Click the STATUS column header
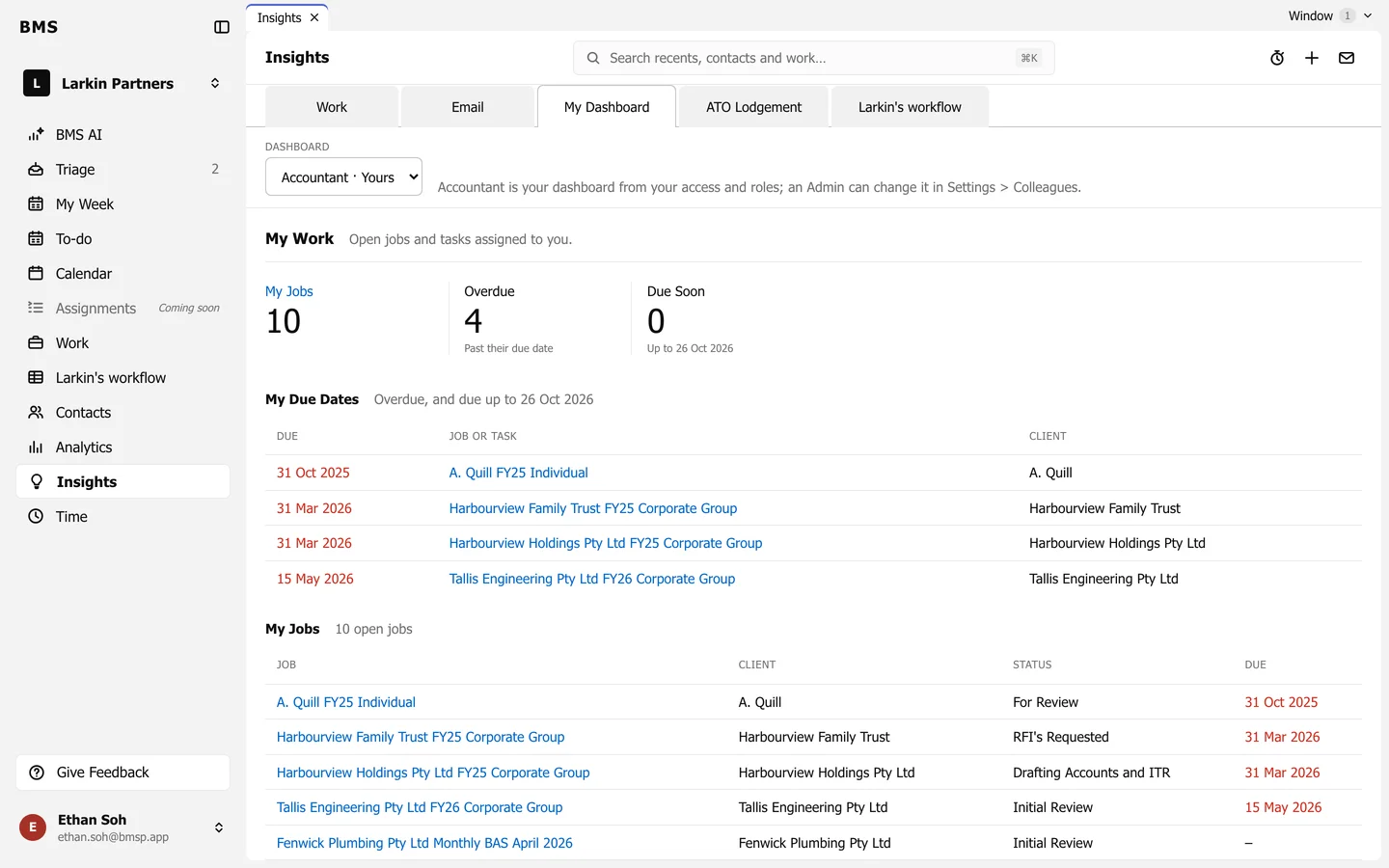 coord(1032,665)
